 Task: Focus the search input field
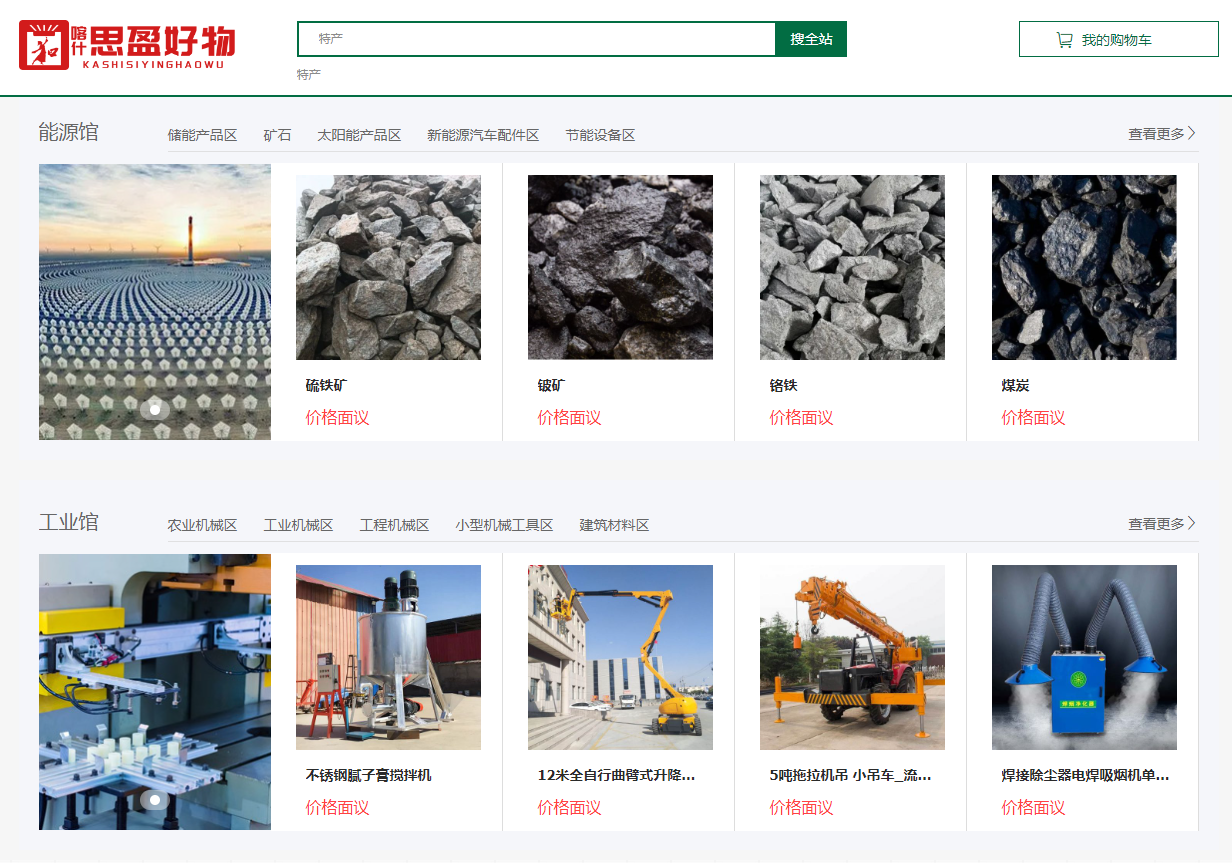537,39
